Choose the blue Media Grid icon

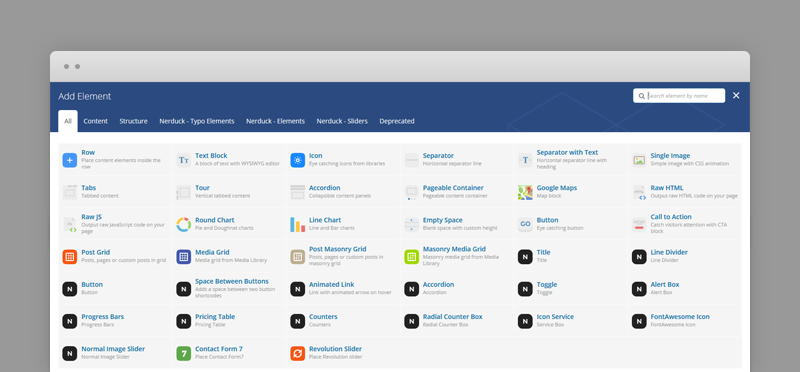click(x=183, y=257)
